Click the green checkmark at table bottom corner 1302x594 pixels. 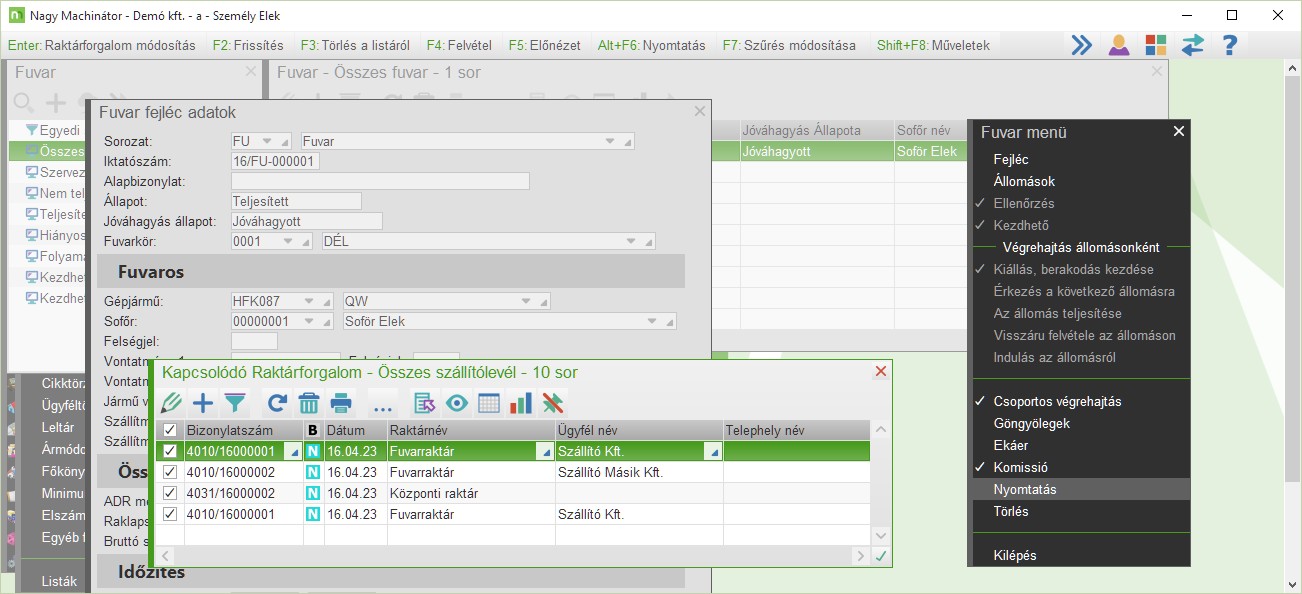(x=881, y=556)
